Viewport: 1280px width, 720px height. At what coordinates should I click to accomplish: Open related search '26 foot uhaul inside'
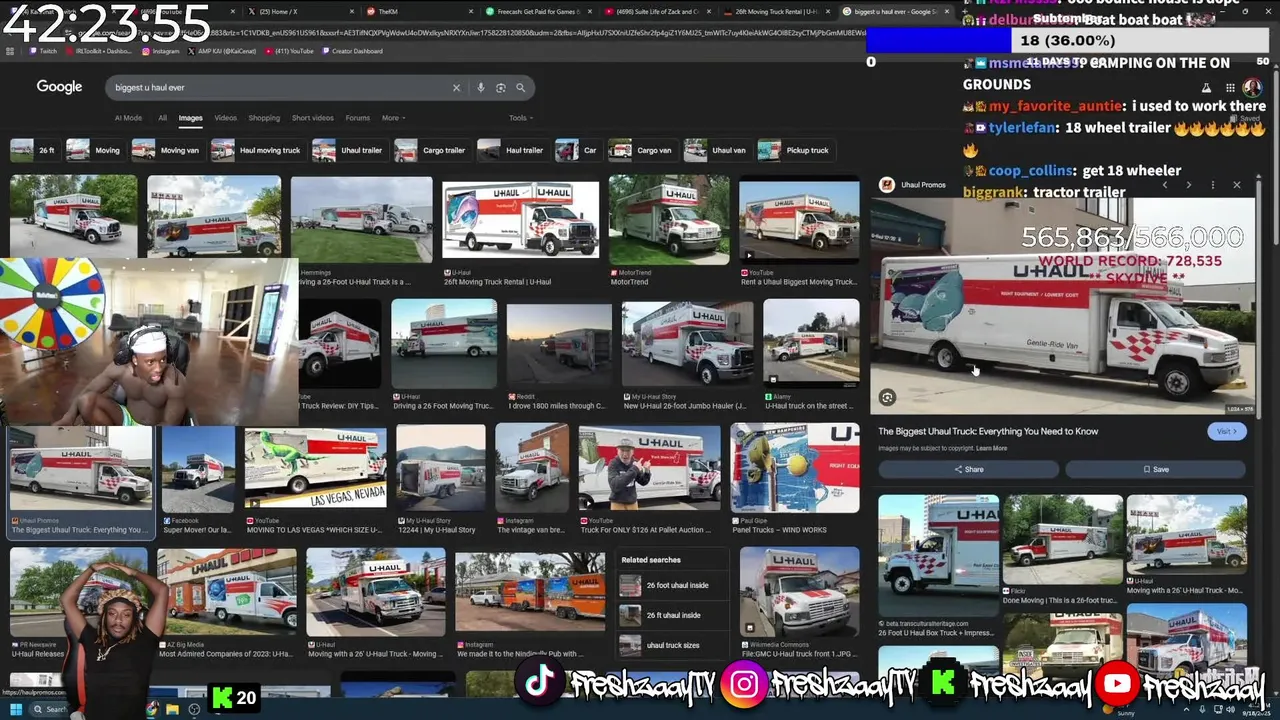point(672,585)
